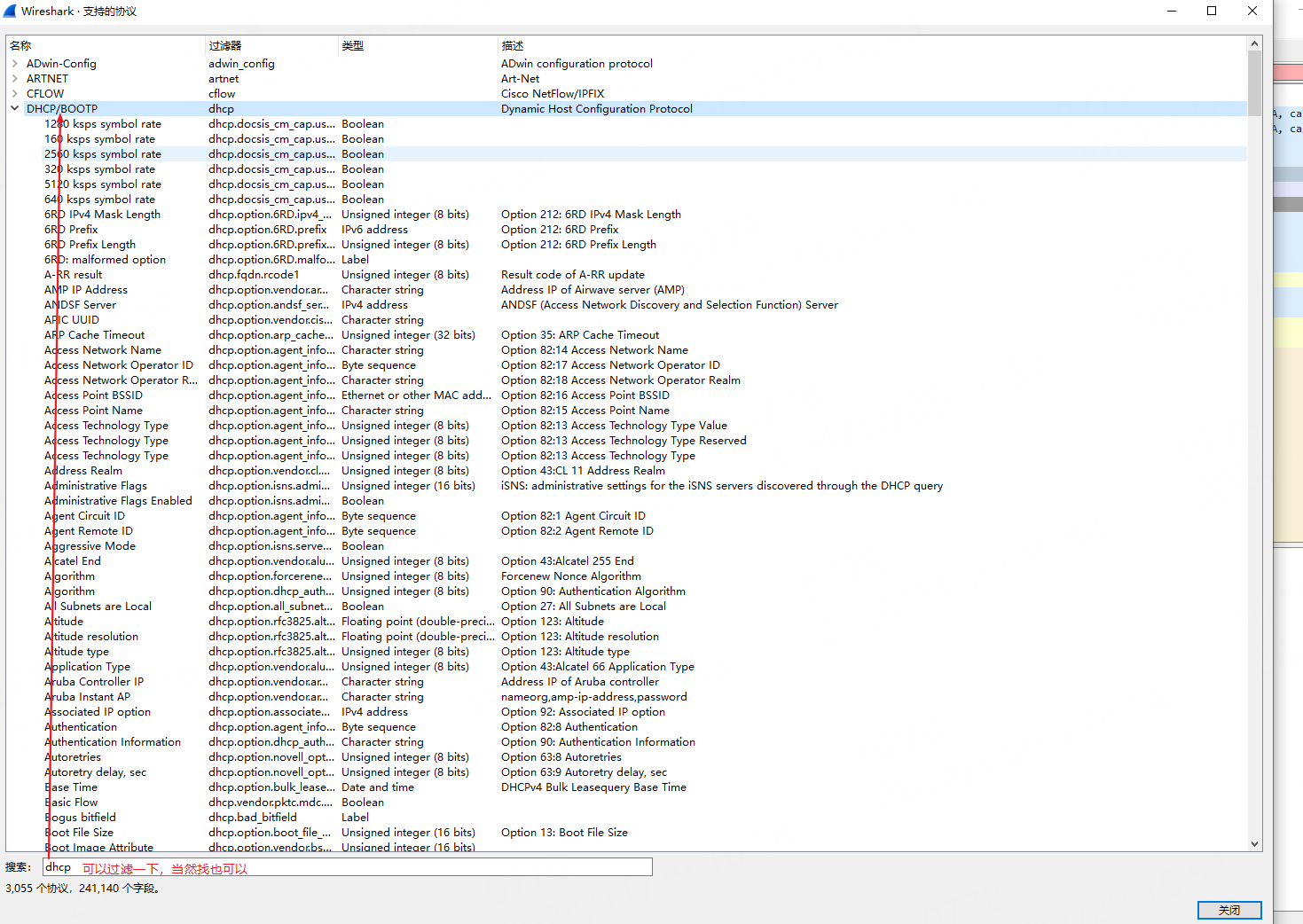
Task: Click Option 35: ARP Cache Timeout description
Action: coord(580,335)
